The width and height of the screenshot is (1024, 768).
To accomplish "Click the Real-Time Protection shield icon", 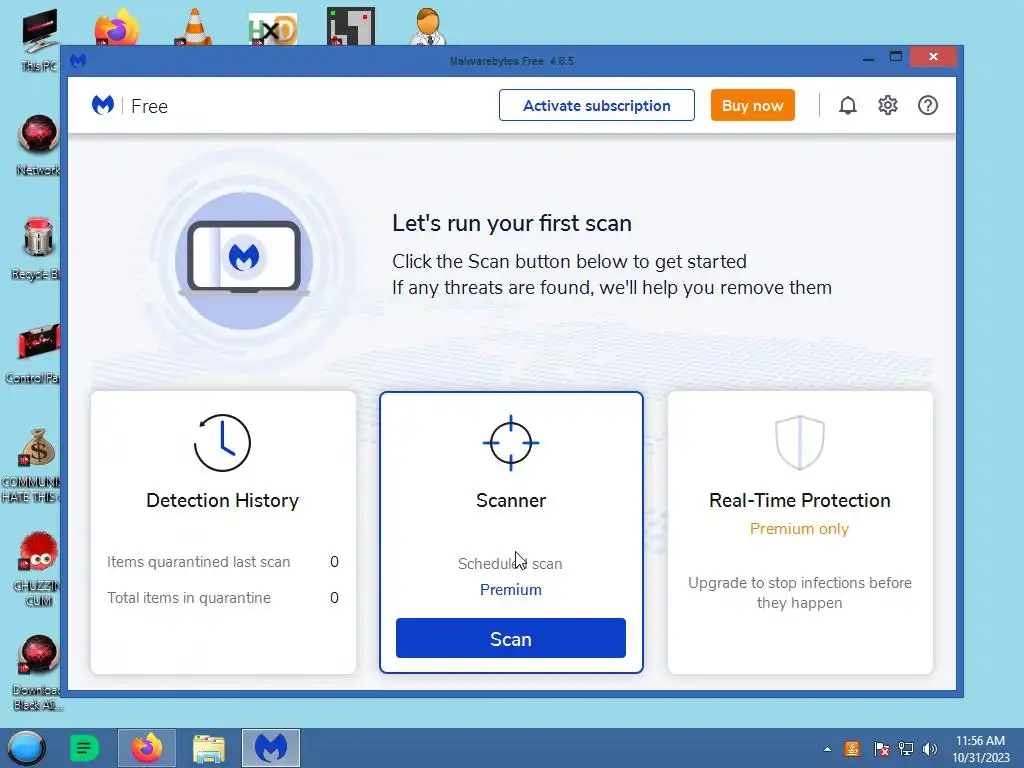I will pyautogui.click(x=799, y=443).
